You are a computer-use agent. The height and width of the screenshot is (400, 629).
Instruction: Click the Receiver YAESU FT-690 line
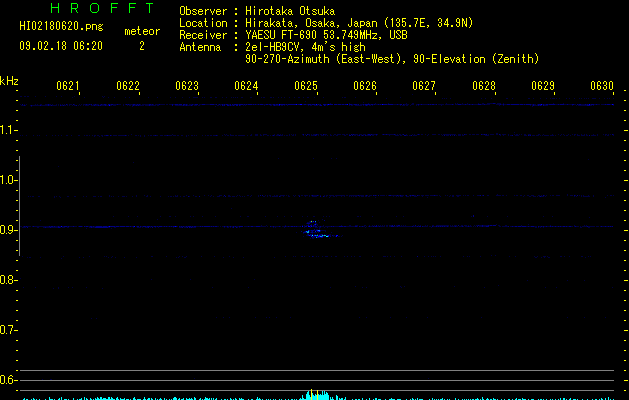pos(293,35)
